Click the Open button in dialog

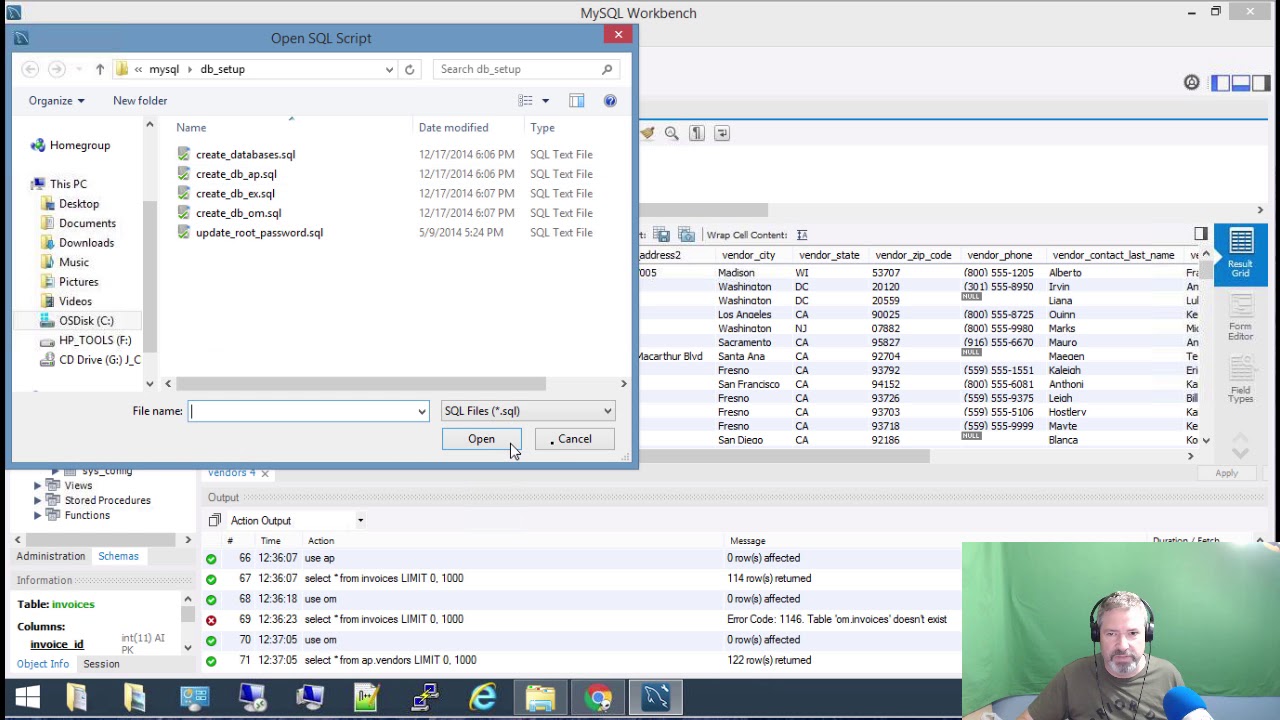click(x=481, y=439)
